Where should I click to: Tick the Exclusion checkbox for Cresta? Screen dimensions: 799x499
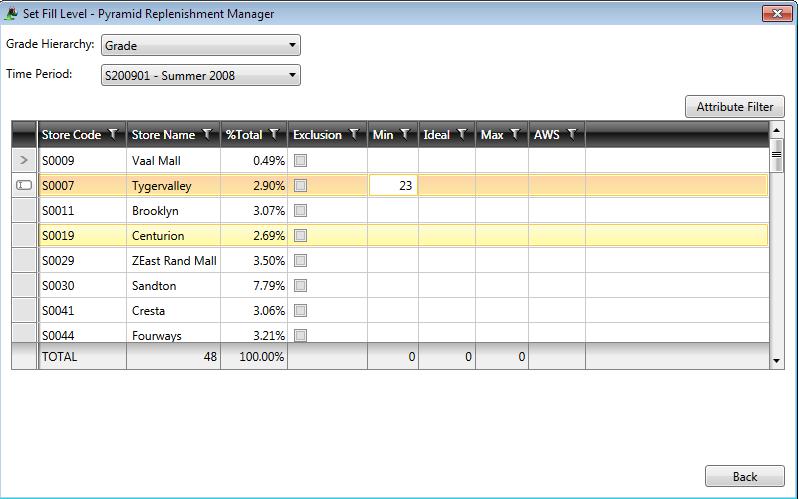coord(301,310)
